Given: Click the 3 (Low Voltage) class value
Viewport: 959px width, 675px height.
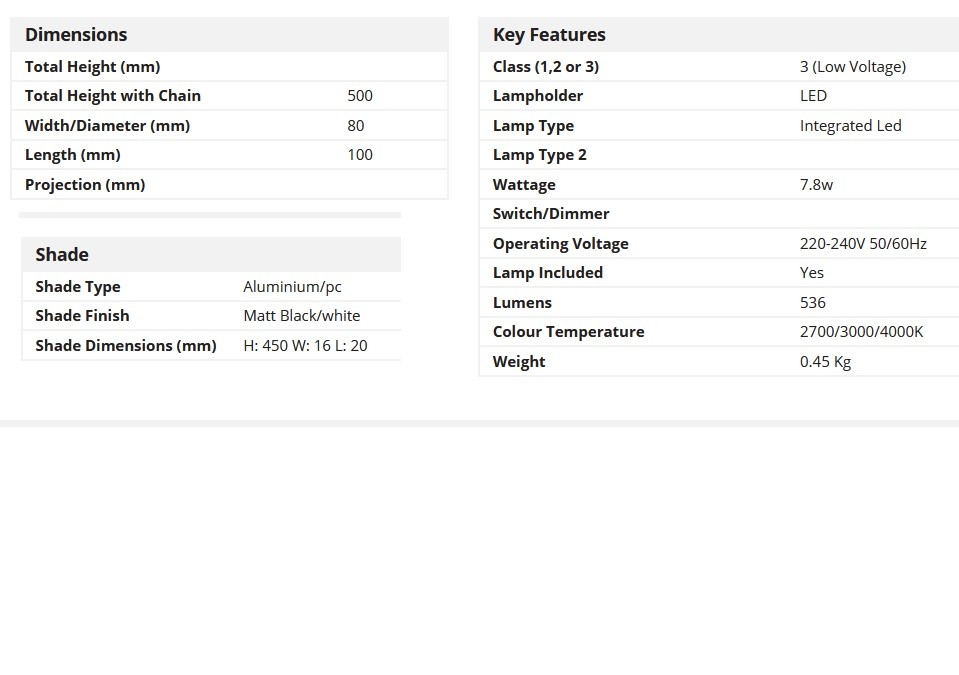Looking at the screenshot, I should pos(853,67).
